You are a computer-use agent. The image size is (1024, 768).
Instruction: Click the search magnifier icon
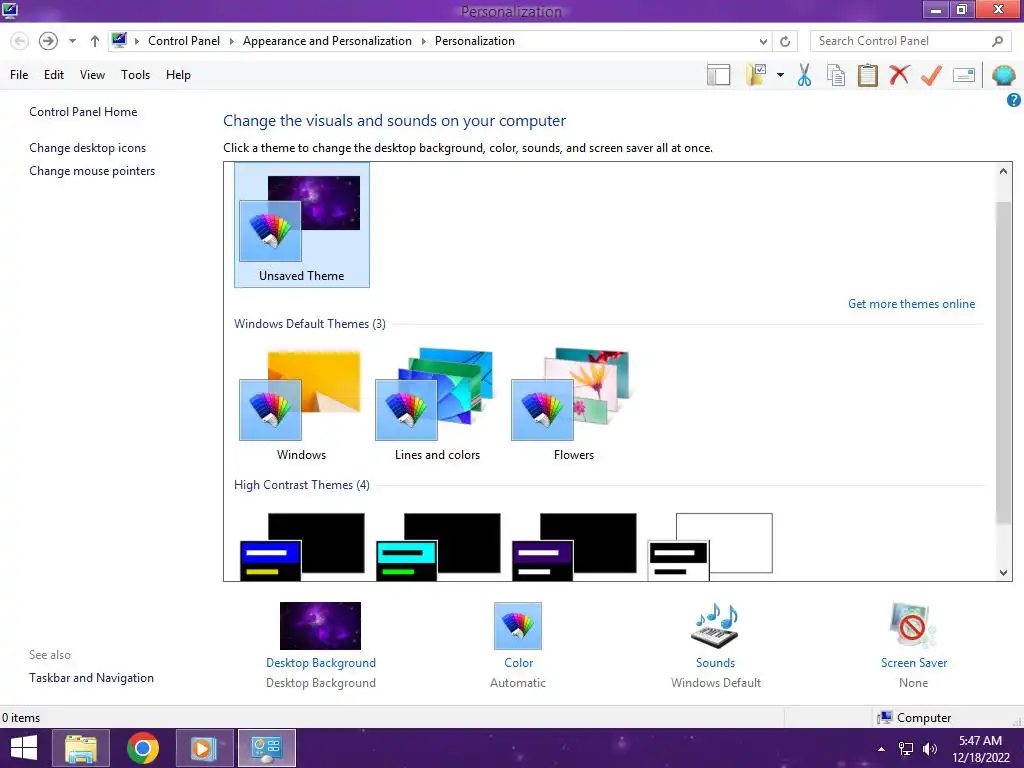[997, 41]
